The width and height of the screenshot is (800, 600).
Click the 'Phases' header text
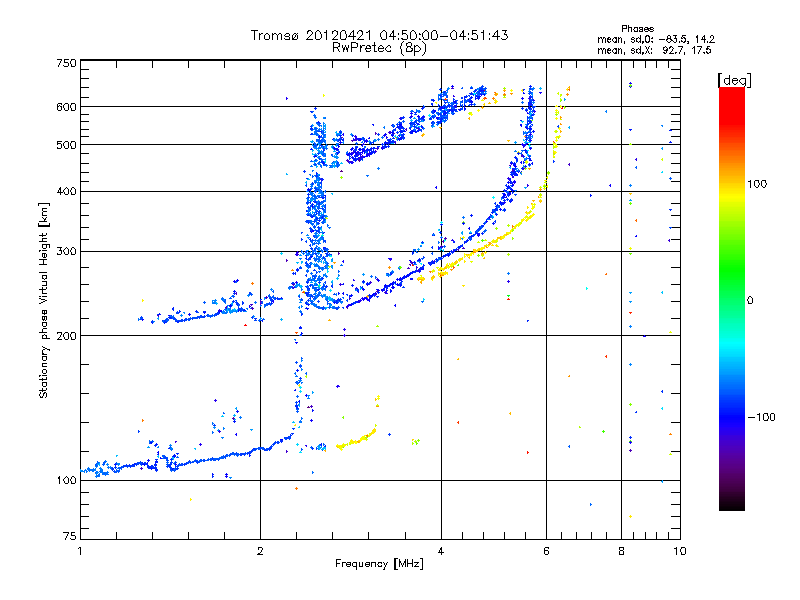(x=637, y=29)
